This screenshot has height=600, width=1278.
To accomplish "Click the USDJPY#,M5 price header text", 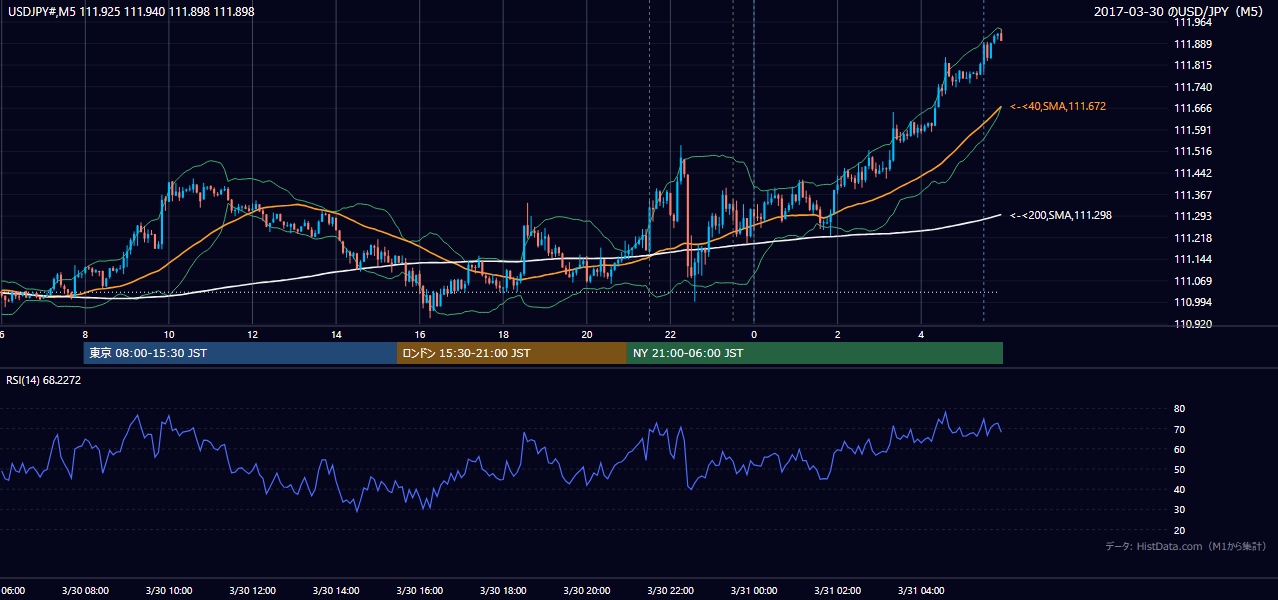I will 129,11.
